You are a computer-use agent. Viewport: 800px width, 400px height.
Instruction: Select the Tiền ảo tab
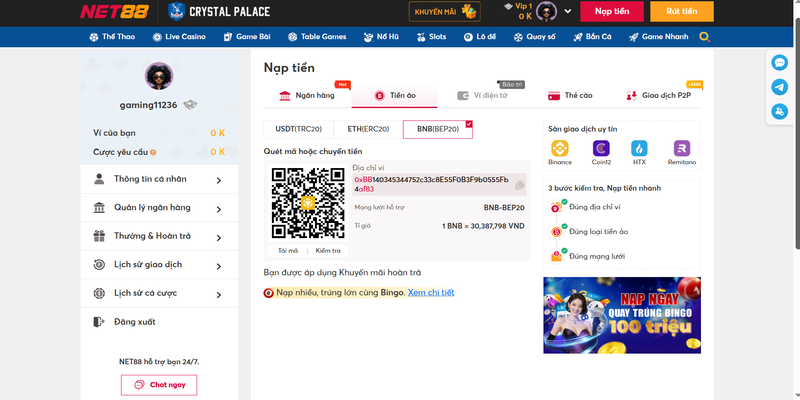(394, 95)
